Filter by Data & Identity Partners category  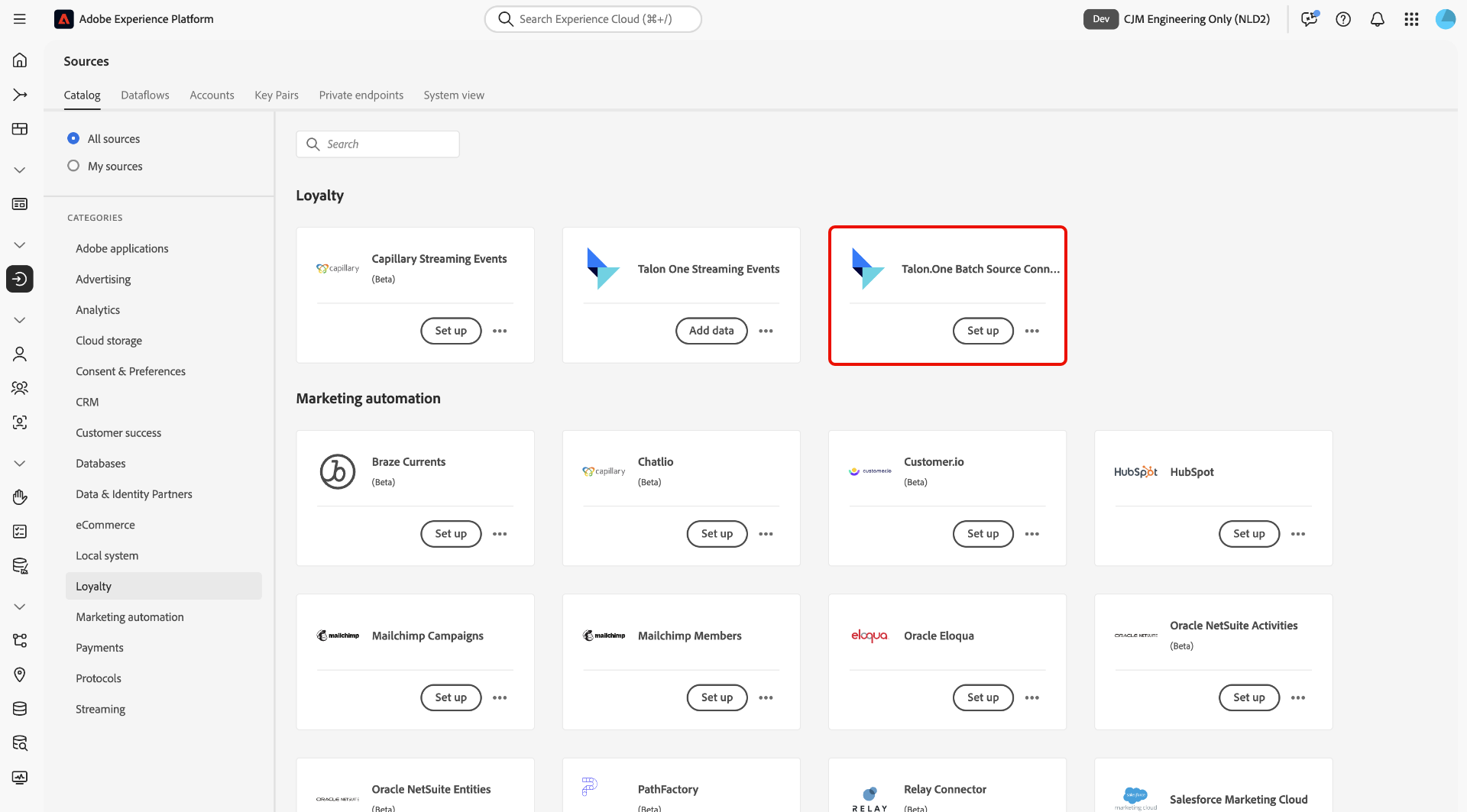134,494
